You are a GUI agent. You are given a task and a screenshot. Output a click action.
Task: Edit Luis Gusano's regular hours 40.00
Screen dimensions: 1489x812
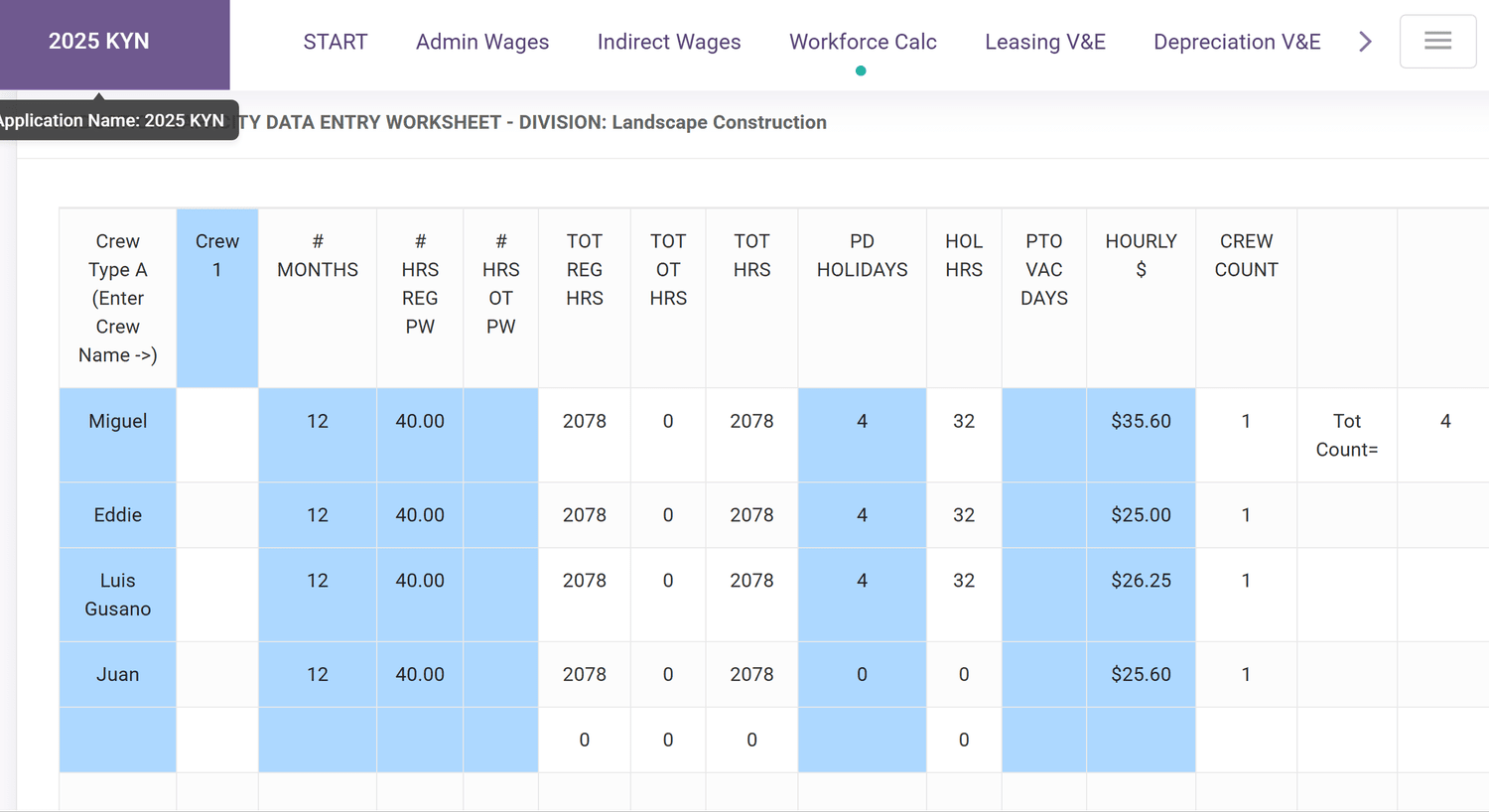pyautogui.click(x=420, y=595)
